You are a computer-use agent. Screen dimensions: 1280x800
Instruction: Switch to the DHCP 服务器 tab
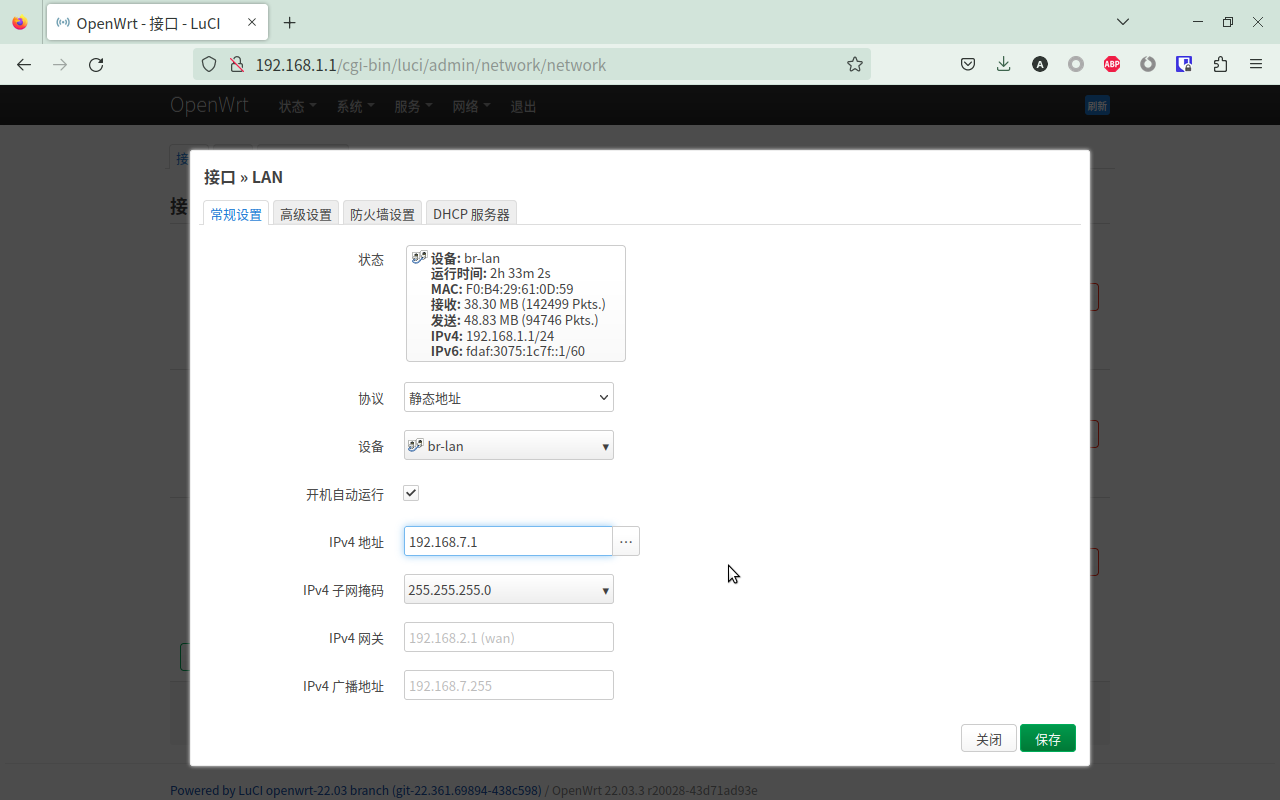[x=471, y=214]
